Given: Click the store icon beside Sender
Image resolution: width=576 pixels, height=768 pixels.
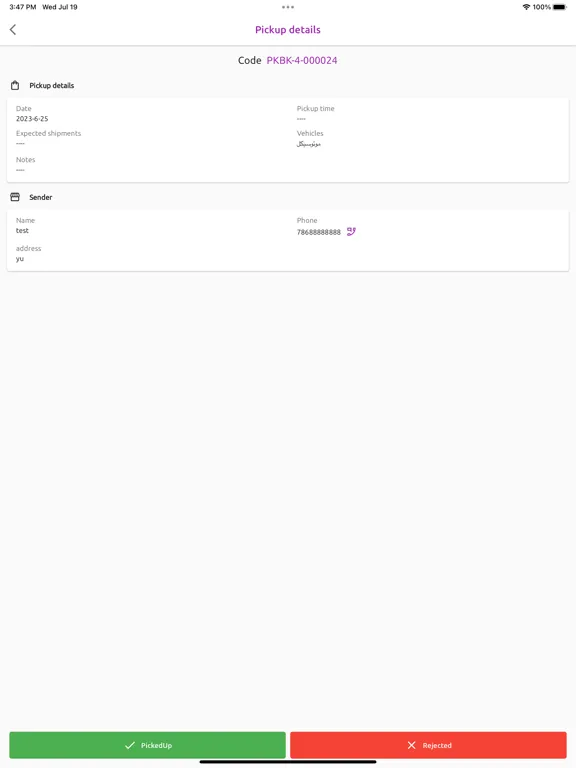Looking at the screenshot, I should pyautogui.click(x=15, y=197).
